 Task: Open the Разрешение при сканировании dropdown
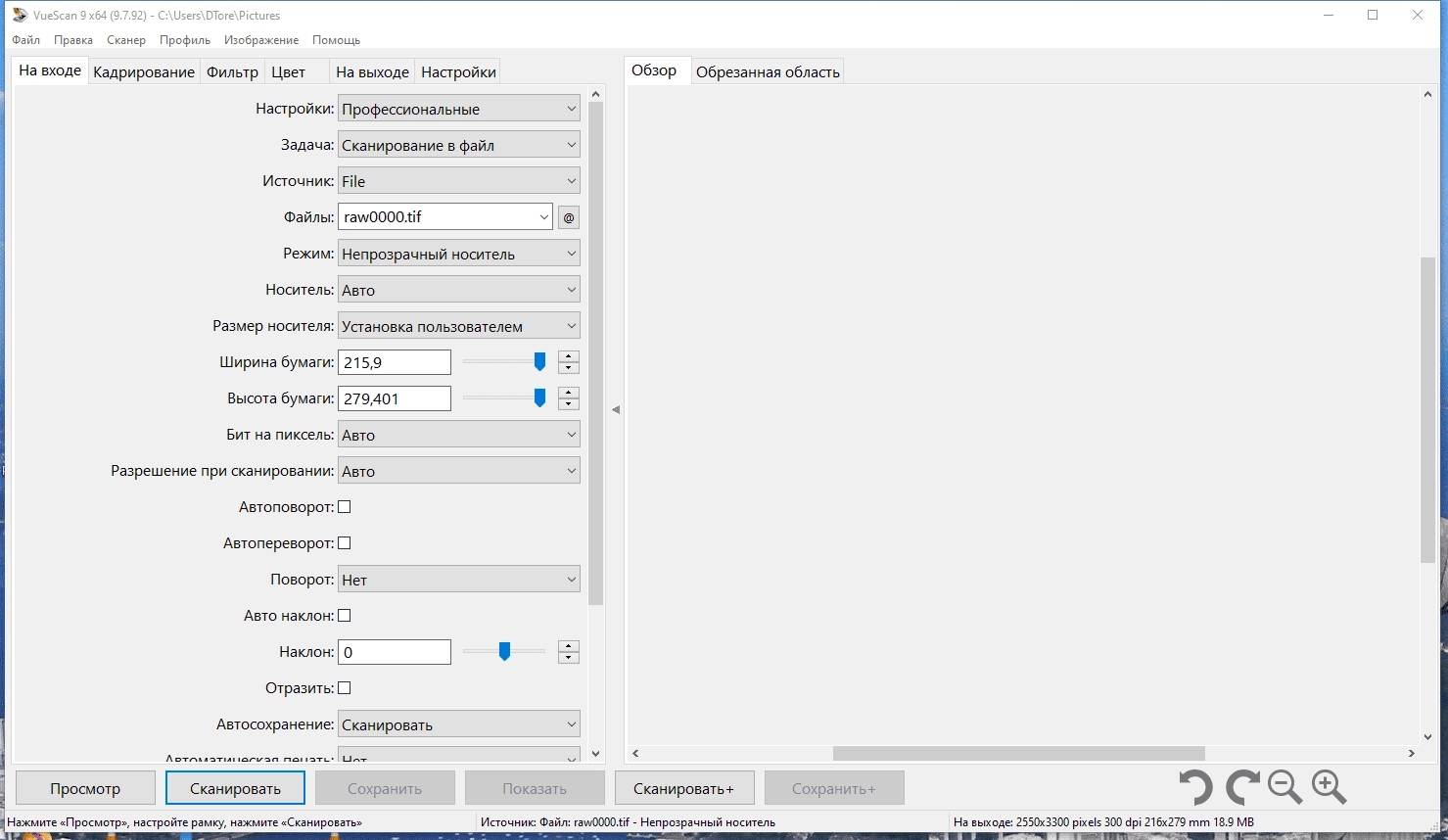pyautogui.click(x=458, y=471)
